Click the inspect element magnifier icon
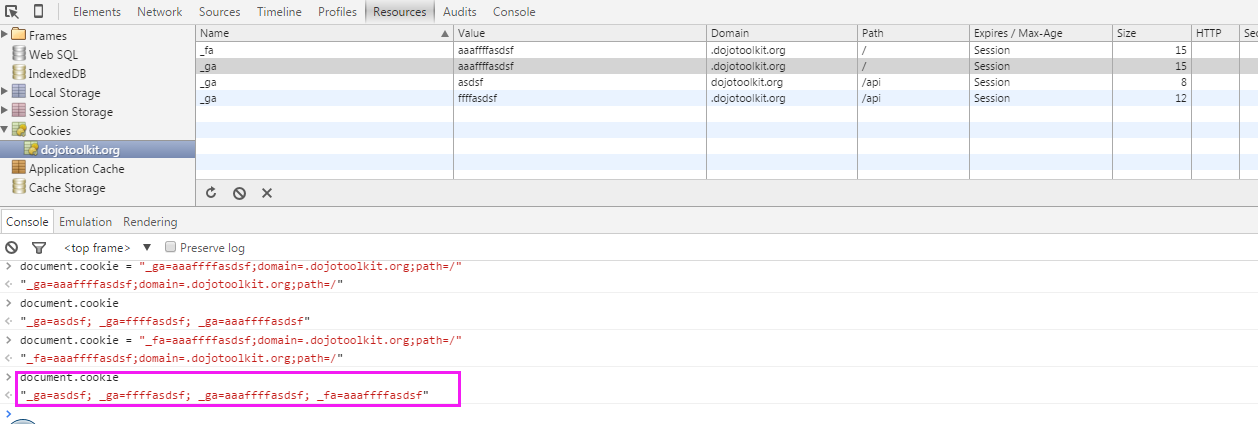 12,12
